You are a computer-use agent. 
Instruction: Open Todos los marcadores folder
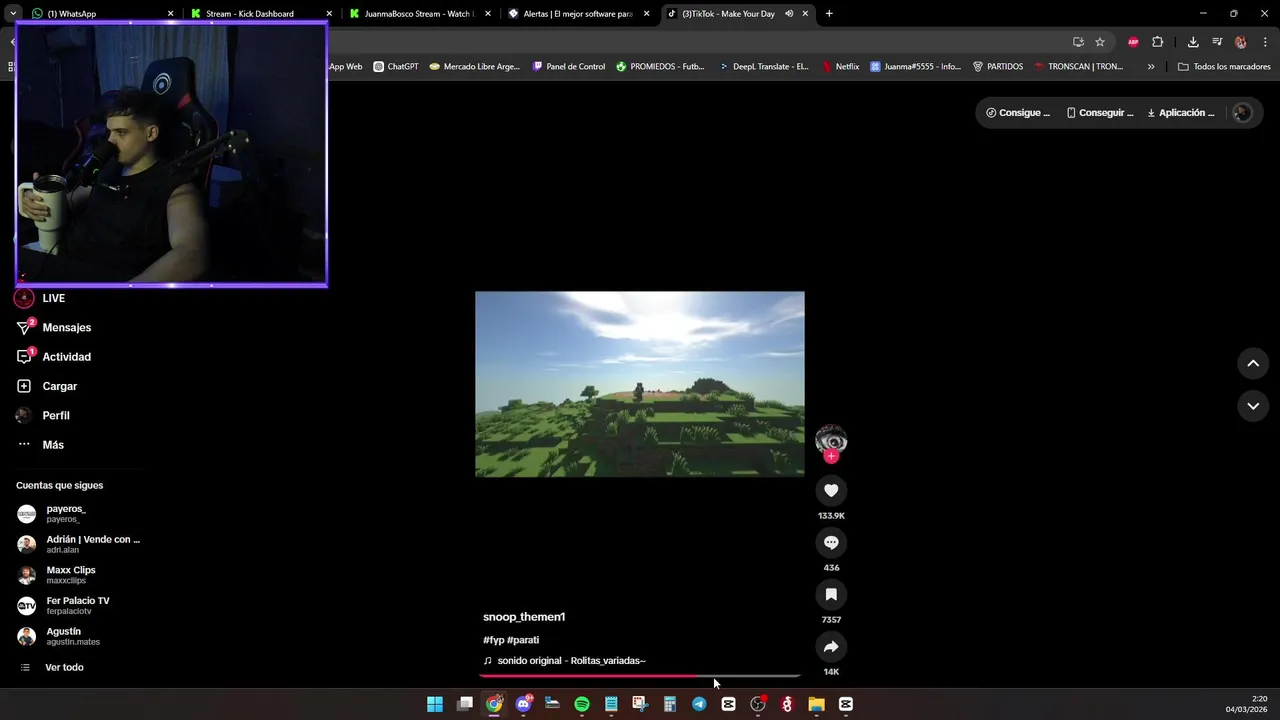point(1224,67)
